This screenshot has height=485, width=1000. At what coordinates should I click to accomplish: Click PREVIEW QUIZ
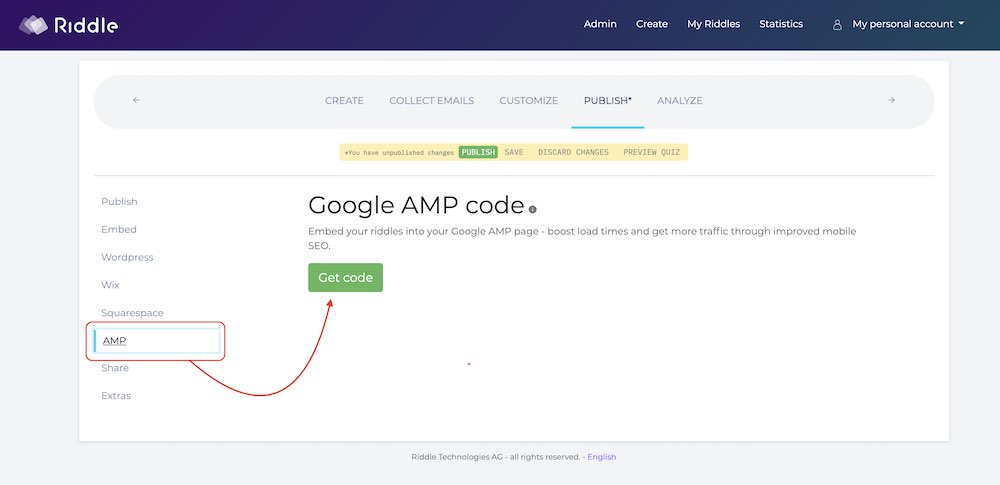(652, 153)
